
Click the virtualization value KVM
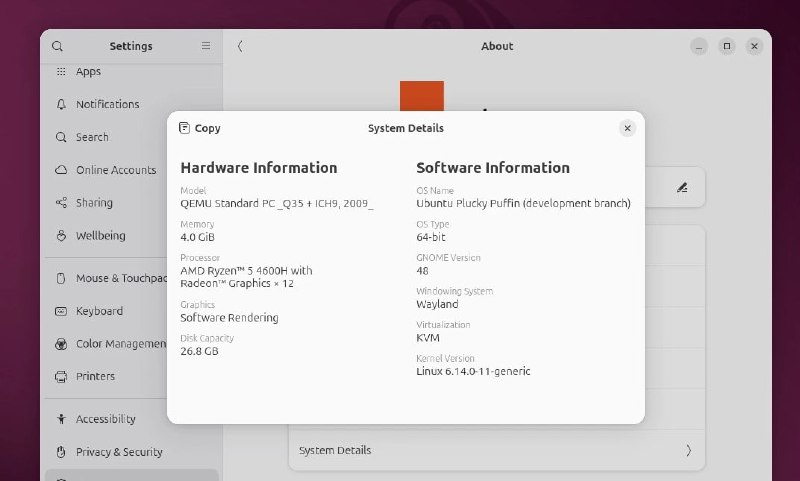tap(428, 338)
